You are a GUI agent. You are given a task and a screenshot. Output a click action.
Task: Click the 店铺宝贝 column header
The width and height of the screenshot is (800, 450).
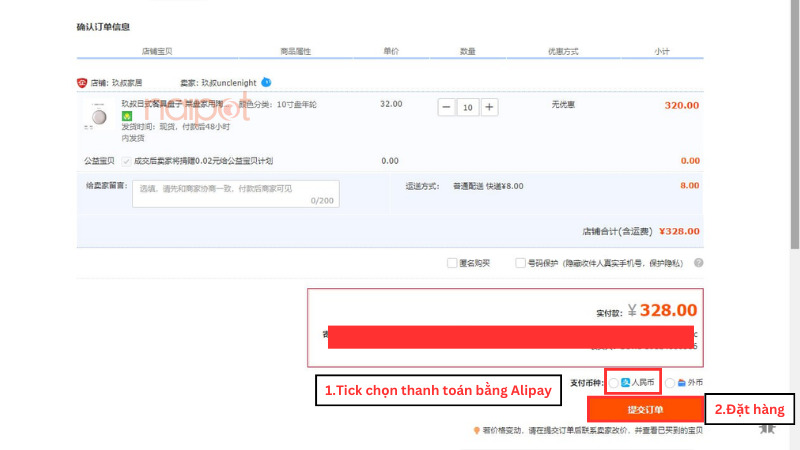click(x=157, y=51)
